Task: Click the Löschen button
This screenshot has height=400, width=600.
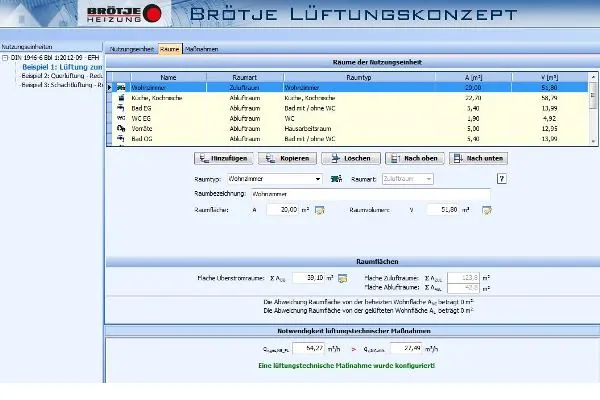Action: click(351, 158)
